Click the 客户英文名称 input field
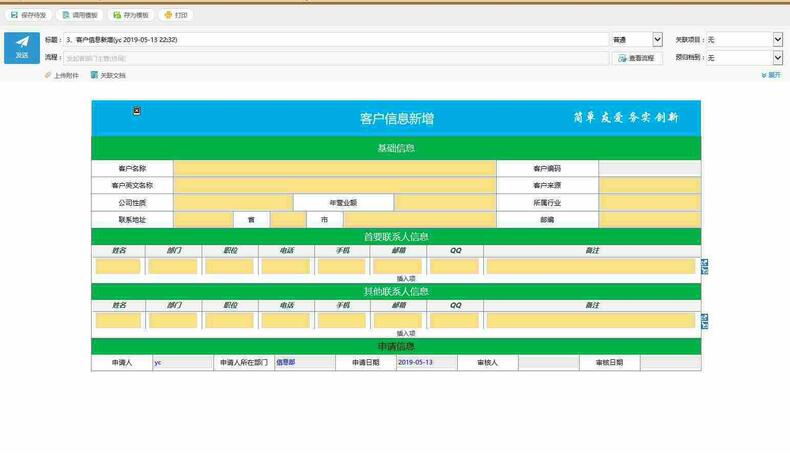The width and height of the screenshot is (790, 453). 335,185
